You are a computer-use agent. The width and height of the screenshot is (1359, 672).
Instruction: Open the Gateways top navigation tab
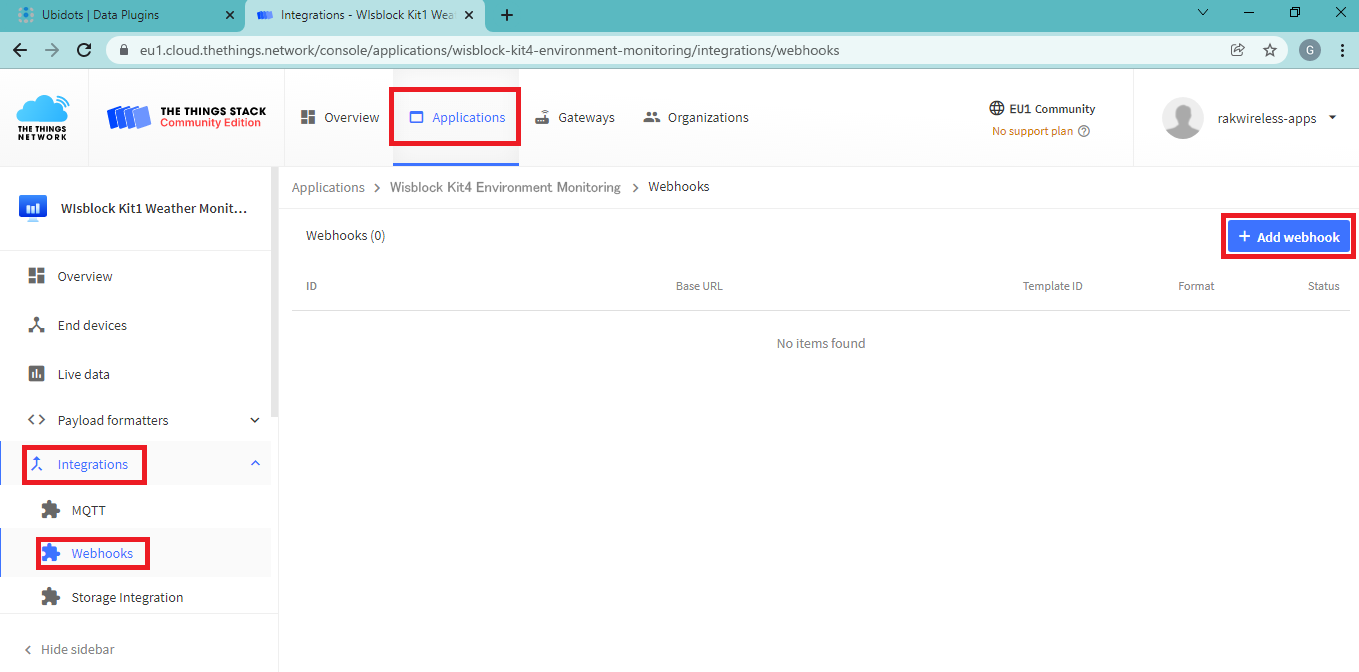tap(575, 117)
